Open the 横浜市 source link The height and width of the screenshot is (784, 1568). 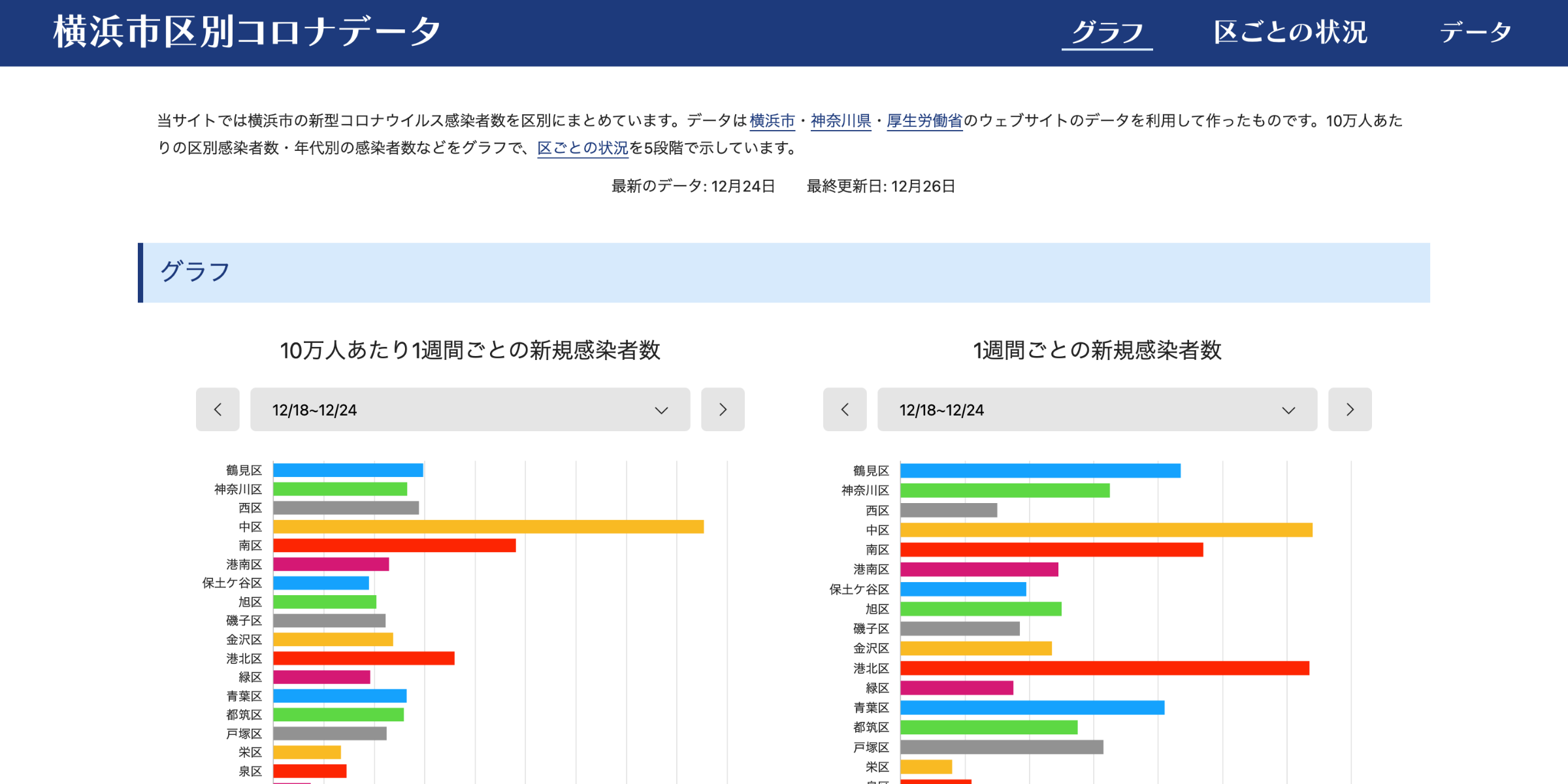coord(772,121)
